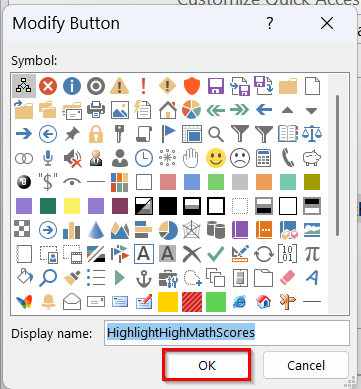Select the pink eraser symbol
361x389 pixels.
pos(288,278)
